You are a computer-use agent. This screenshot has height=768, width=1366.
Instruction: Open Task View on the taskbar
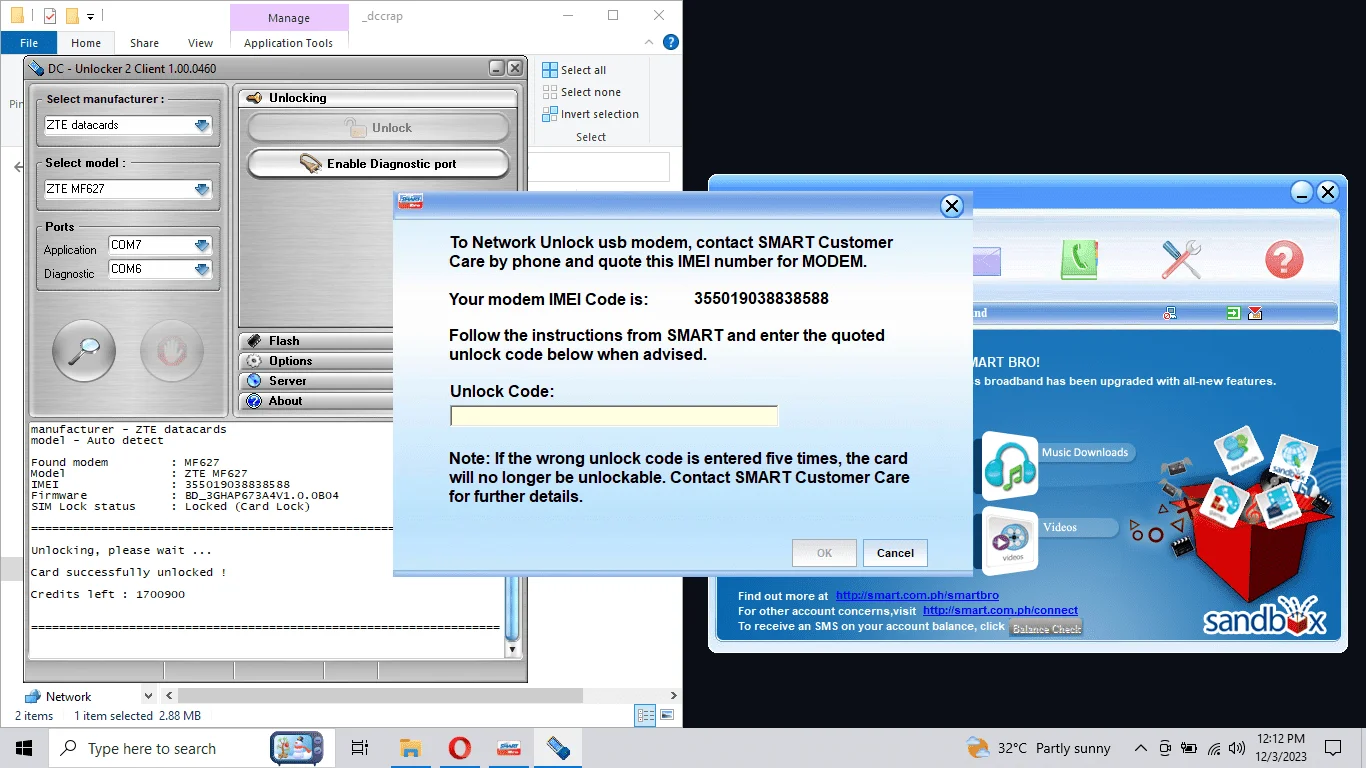click(x=360, y=748)
